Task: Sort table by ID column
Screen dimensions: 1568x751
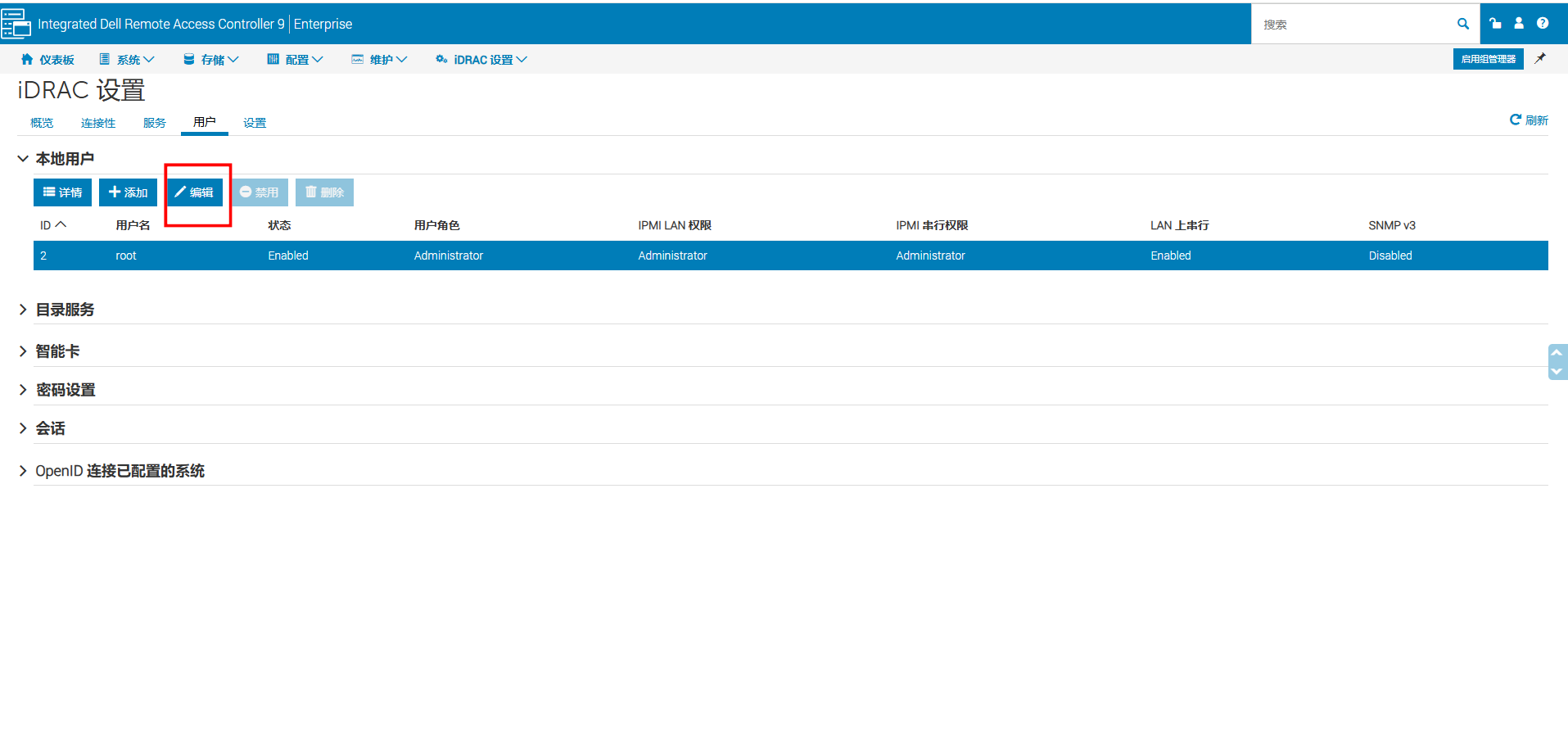Action: point(53,225)
